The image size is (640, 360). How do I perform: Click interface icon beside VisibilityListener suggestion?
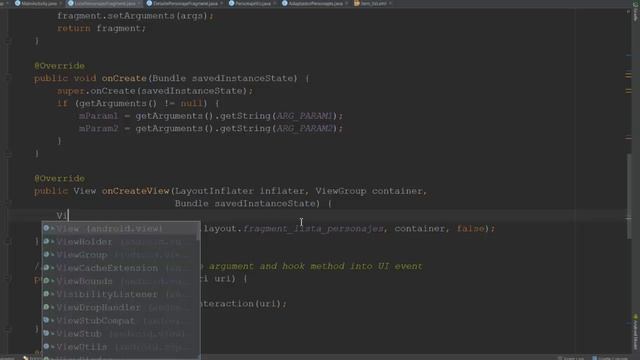coord(46,293)
